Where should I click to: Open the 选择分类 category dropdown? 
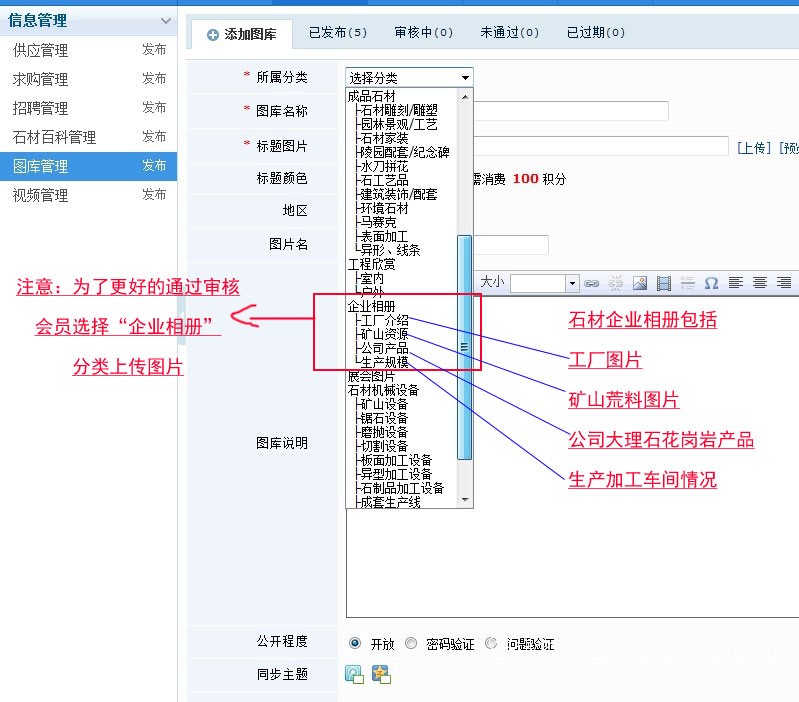[409, 77]
